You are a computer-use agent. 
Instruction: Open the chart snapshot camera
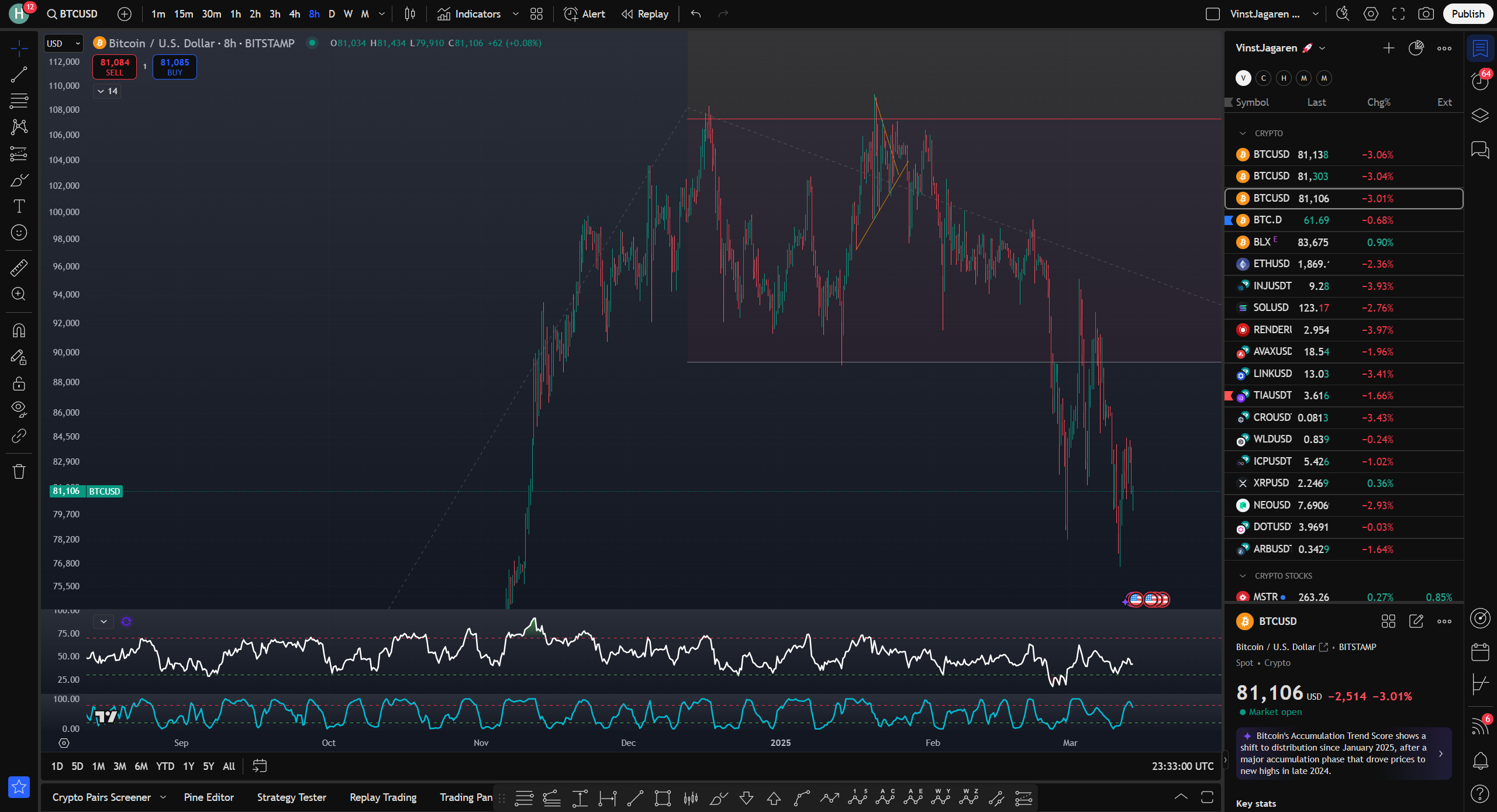click(x=1426, y=14)
